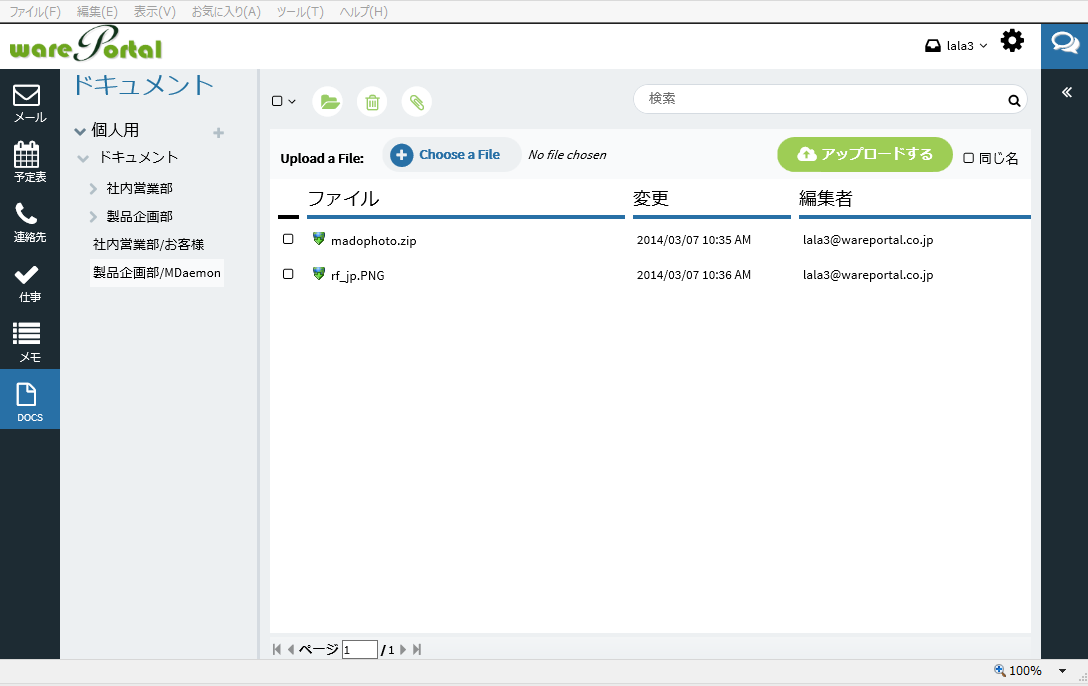Viewport: 1088px width, 686px height.
Task: Collapse the 個人用 folder group
Action: 80,131
